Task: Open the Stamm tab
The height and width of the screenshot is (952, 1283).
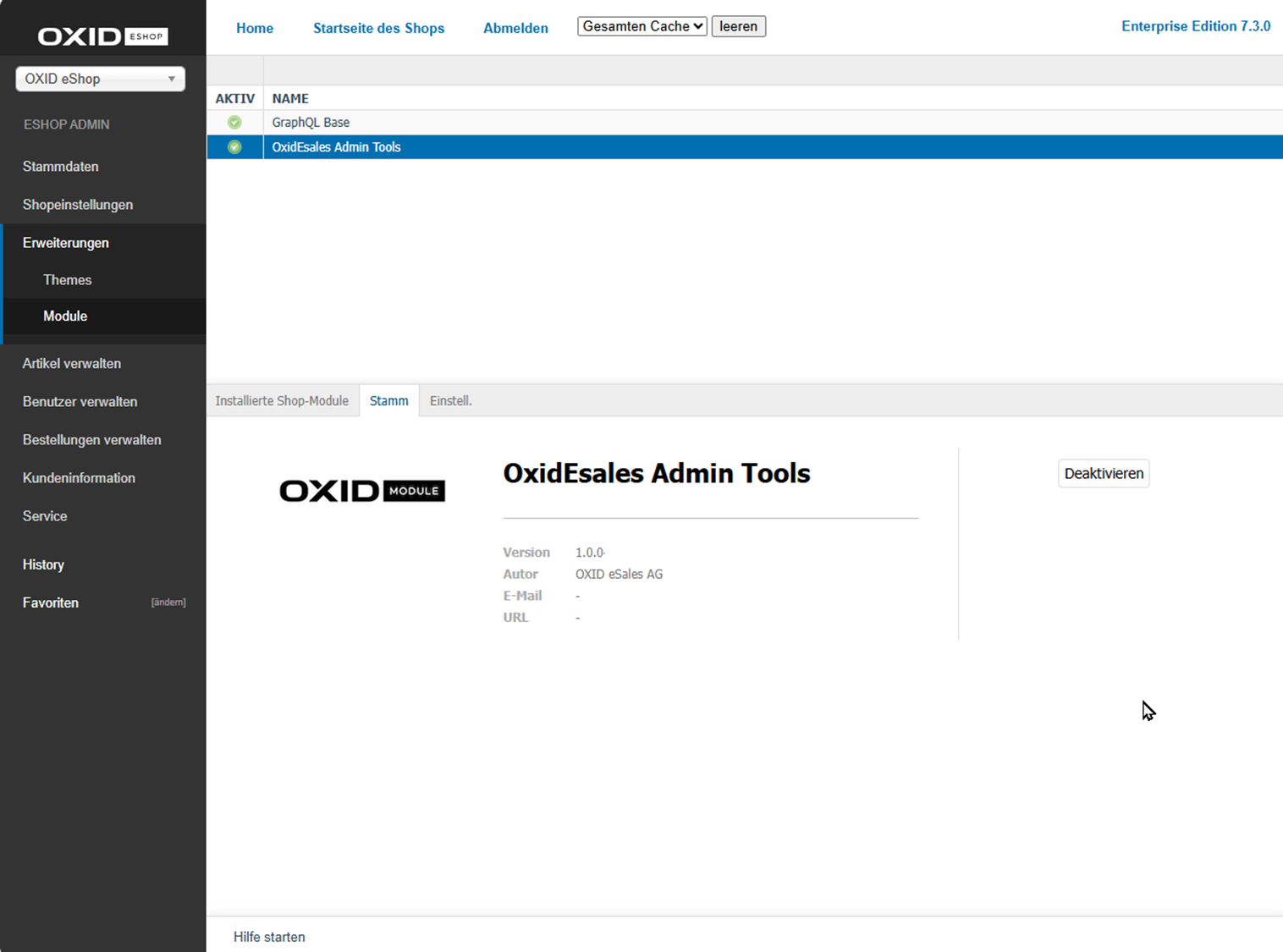Action: pos(388,400)
